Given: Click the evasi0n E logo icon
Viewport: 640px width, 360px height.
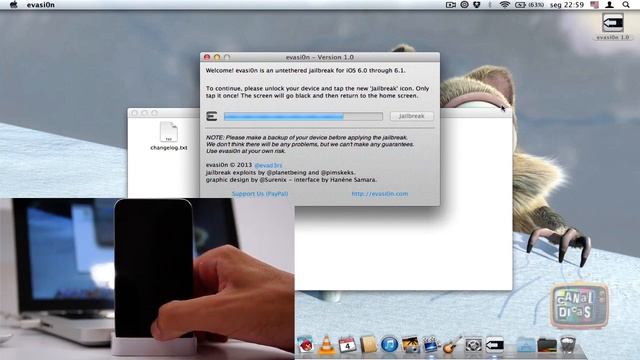Looking at the screenshot, I should (211, 116).
